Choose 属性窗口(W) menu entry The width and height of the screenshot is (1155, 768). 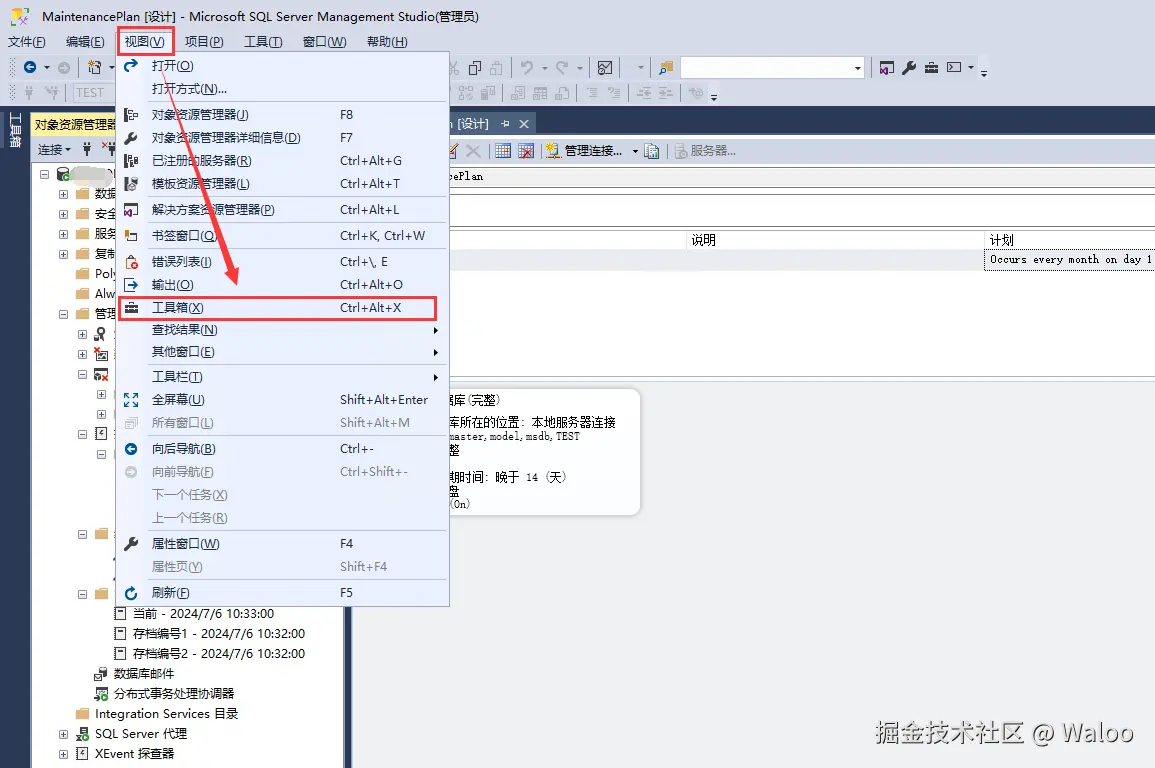pyautogui.click(x=282, y=543)
